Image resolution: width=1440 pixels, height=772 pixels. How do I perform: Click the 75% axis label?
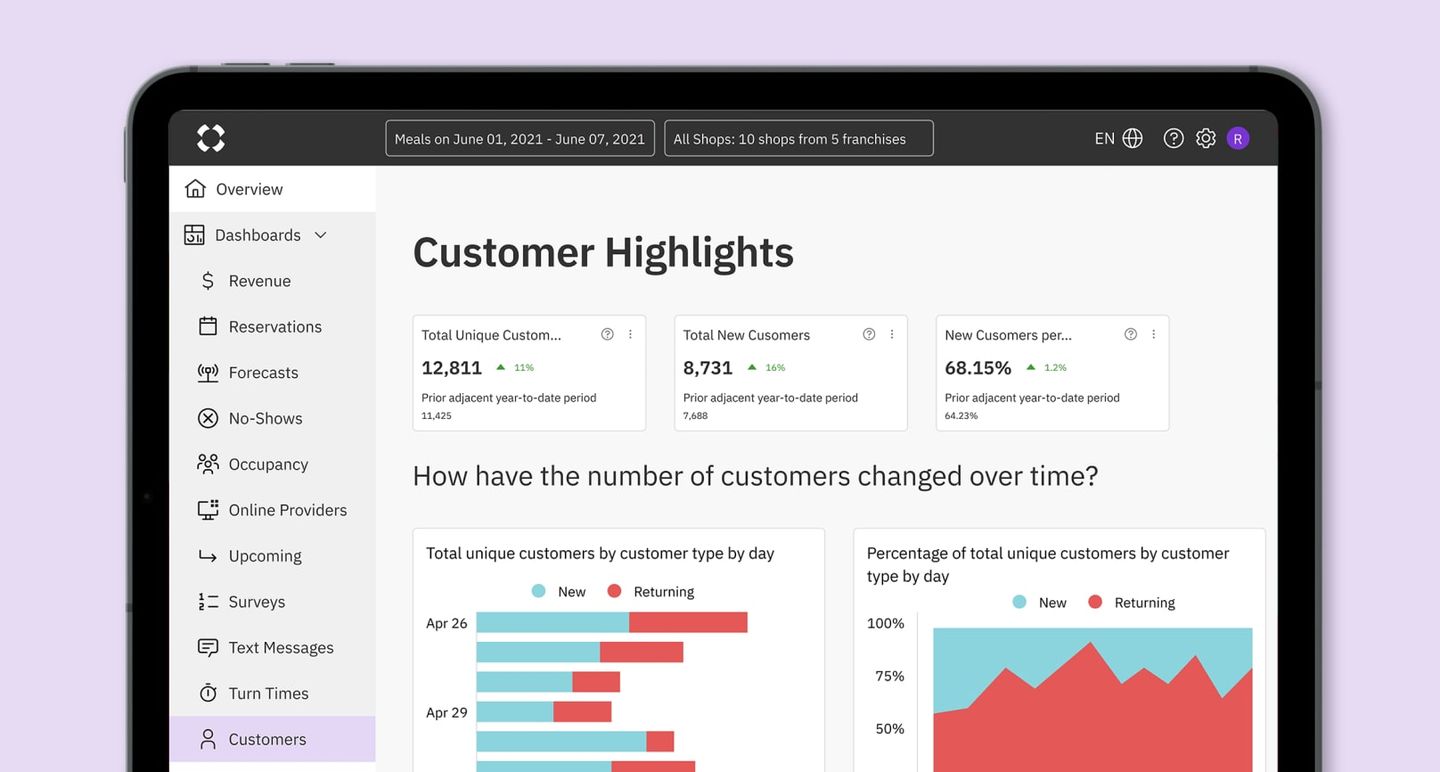tap(890, 676)
